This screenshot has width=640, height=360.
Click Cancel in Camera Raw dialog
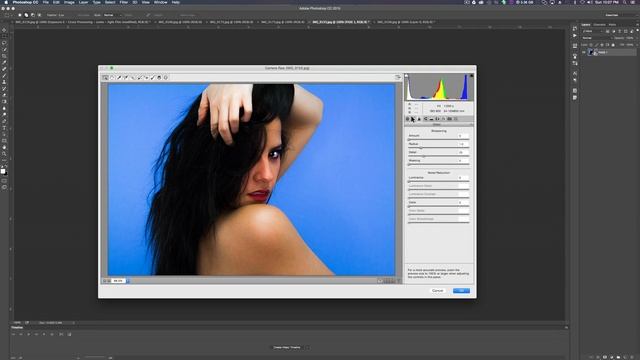[438, 291]
